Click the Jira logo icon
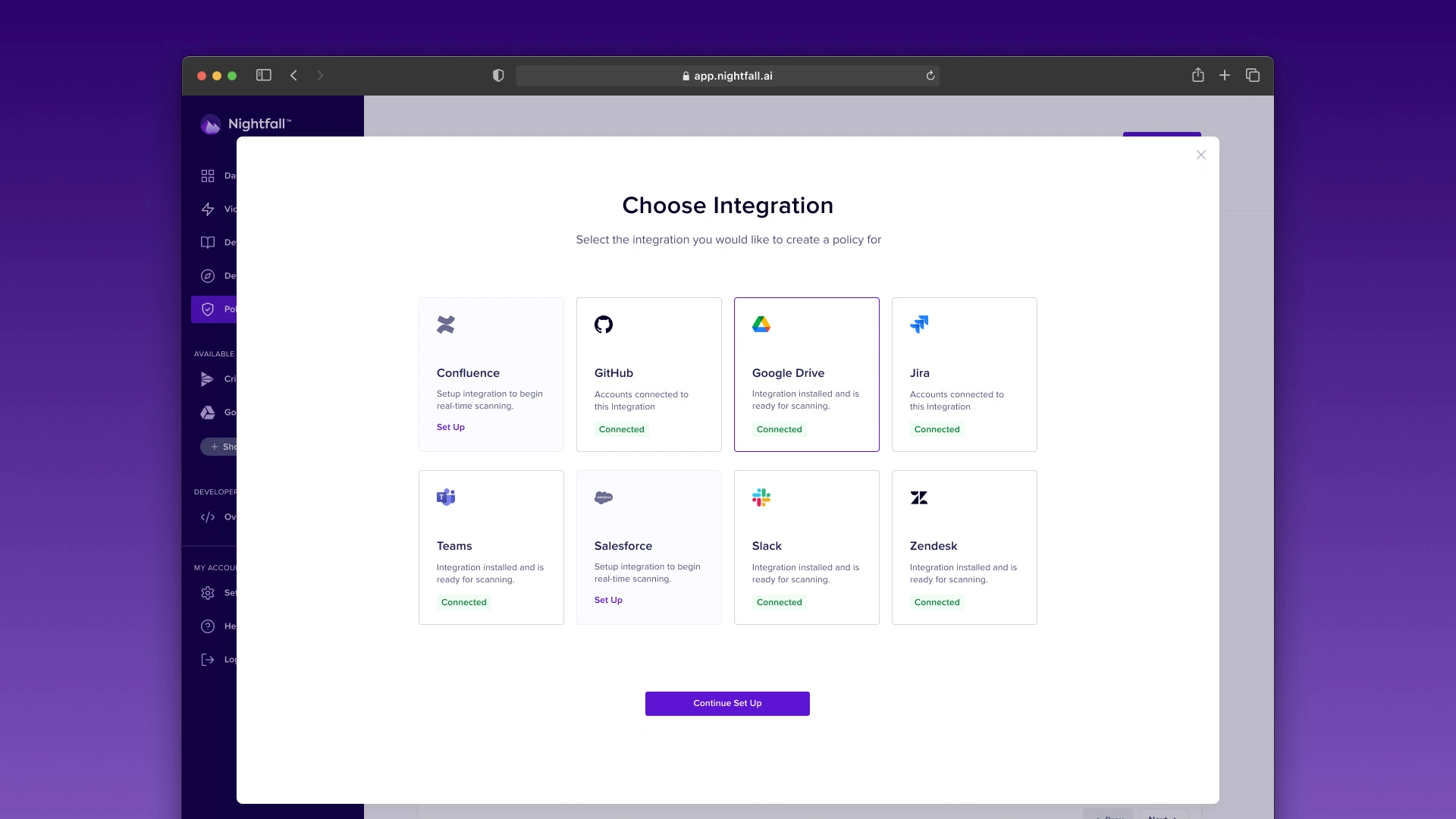Viewport: 1456px width, 819px height. pos(919,325)
